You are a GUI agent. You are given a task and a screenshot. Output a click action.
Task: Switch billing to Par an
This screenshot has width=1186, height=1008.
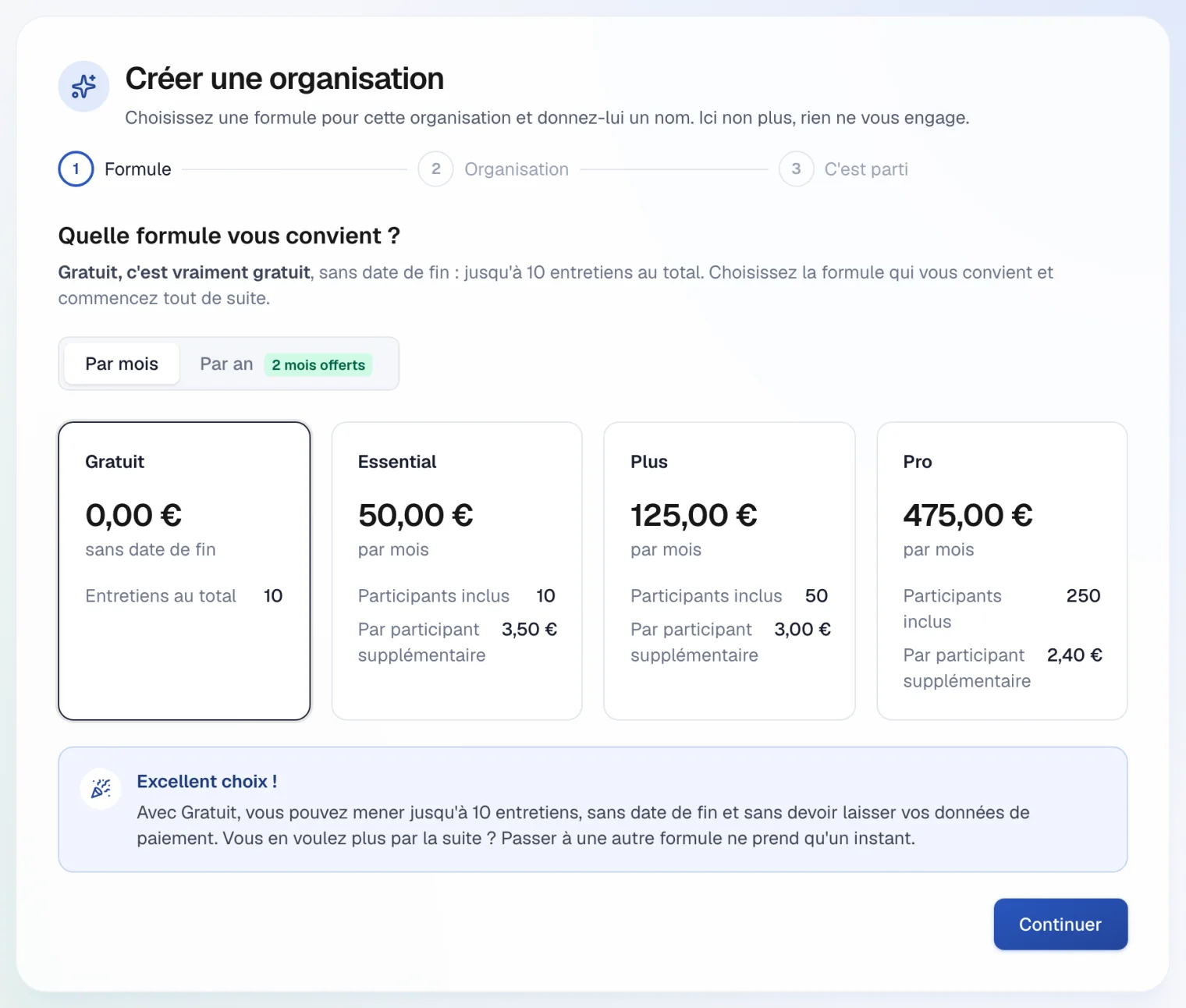[x=286, y=364]
